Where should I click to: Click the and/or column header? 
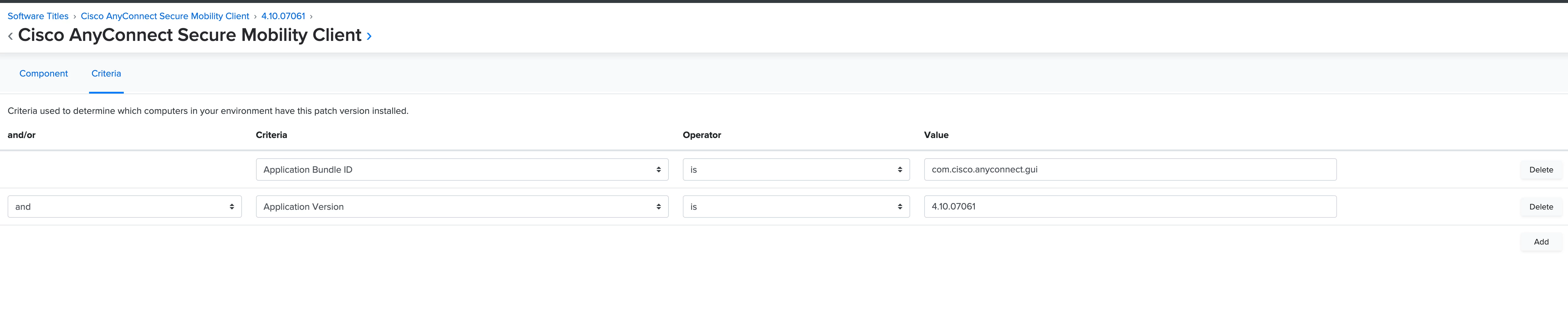pos(21,135)
